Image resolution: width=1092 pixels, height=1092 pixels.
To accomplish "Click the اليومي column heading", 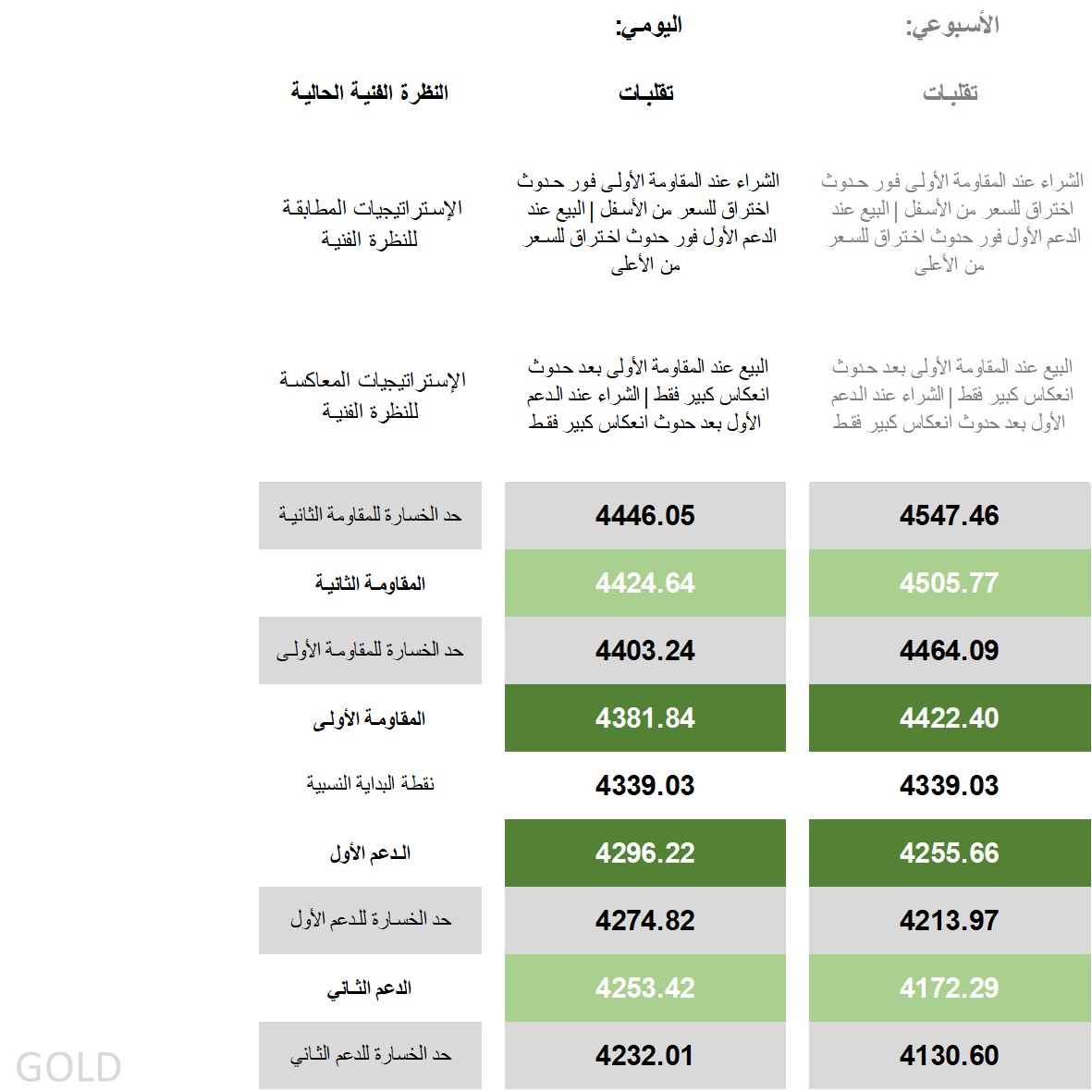I will [648, 26].
